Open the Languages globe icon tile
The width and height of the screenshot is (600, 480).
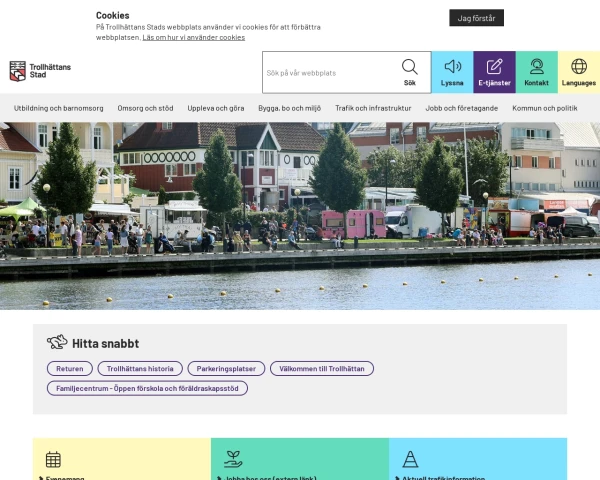pyautogui.click(x=579, y=72)
